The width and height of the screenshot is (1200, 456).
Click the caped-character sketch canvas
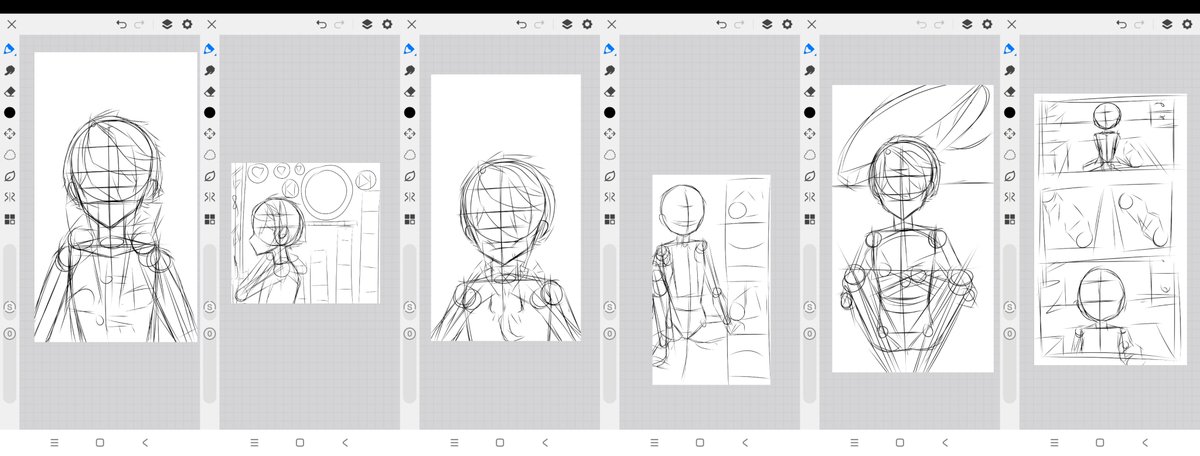115,197
